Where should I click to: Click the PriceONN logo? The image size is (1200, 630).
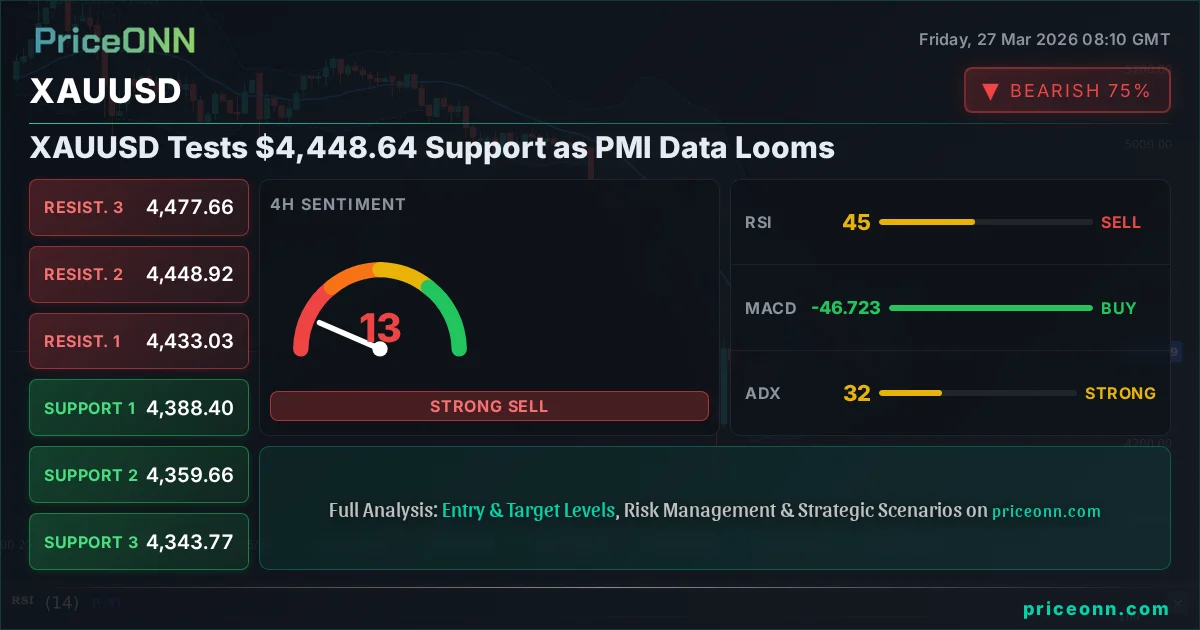[115, 40]
